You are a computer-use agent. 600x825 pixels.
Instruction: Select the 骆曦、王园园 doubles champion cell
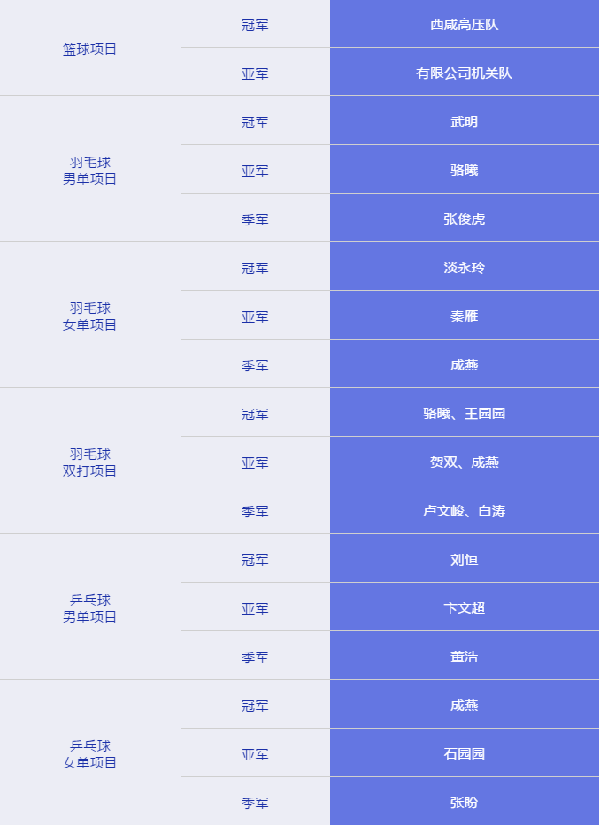point(464,412)
